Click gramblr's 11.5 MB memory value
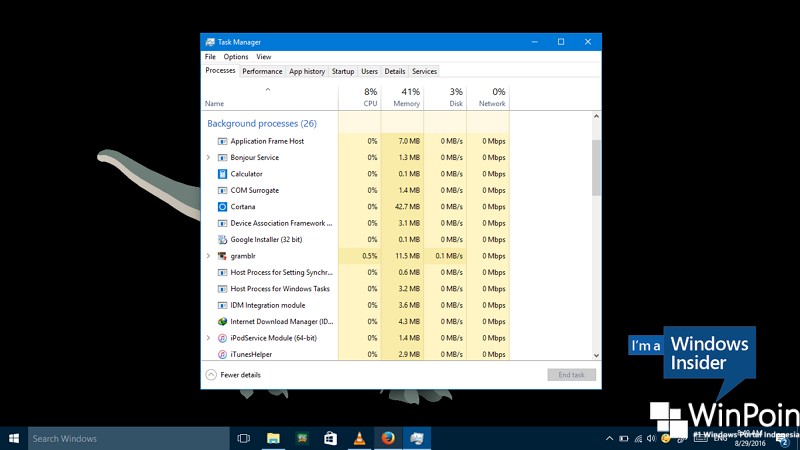 (407, 256)
